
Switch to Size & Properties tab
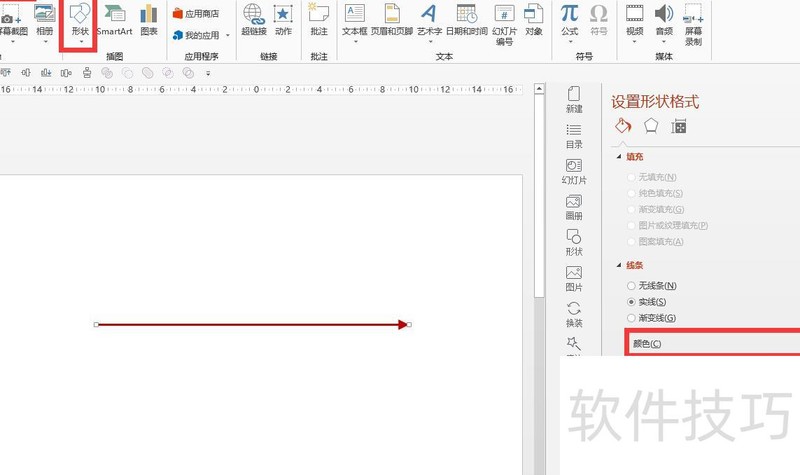679,126
